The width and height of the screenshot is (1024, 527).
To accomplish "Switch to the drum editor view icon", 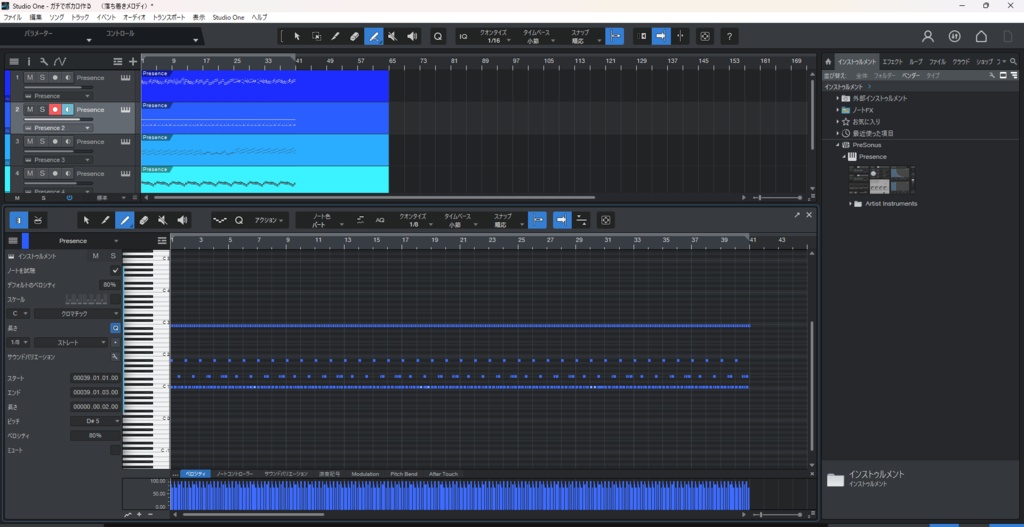I will coord(39,220).
